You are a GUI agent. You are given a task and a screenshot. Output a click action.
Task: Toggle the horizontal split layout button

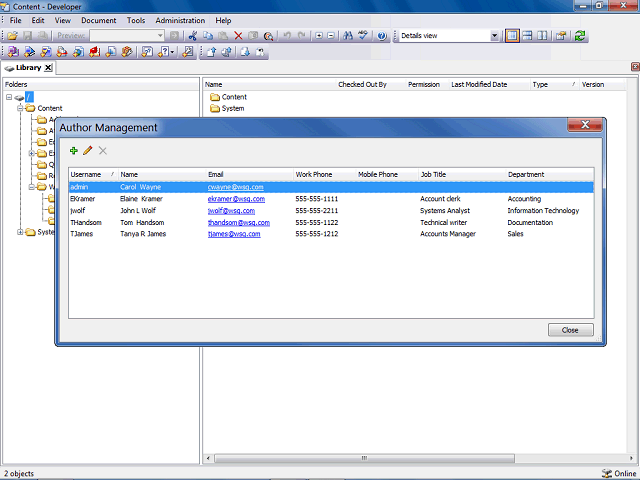(527, 36)
